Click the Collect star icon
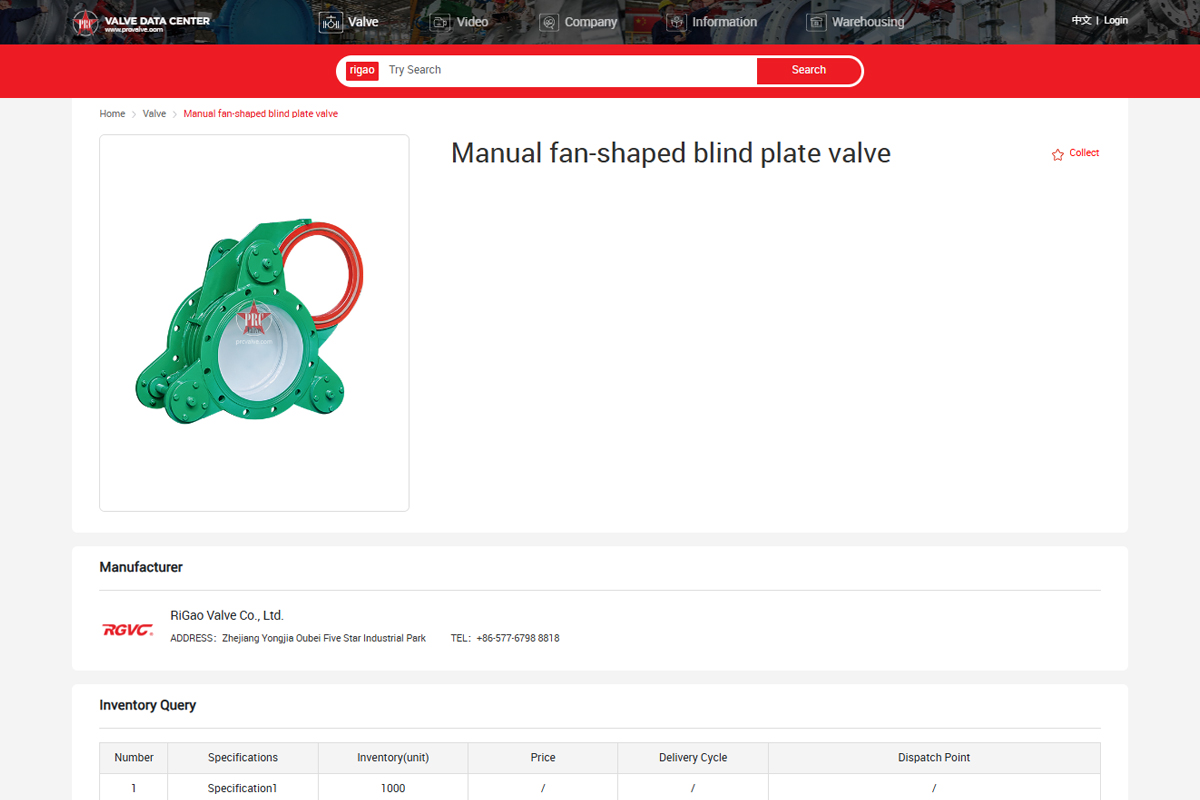This screenshot has width=1200, height=800. [x=1058, y=154]
